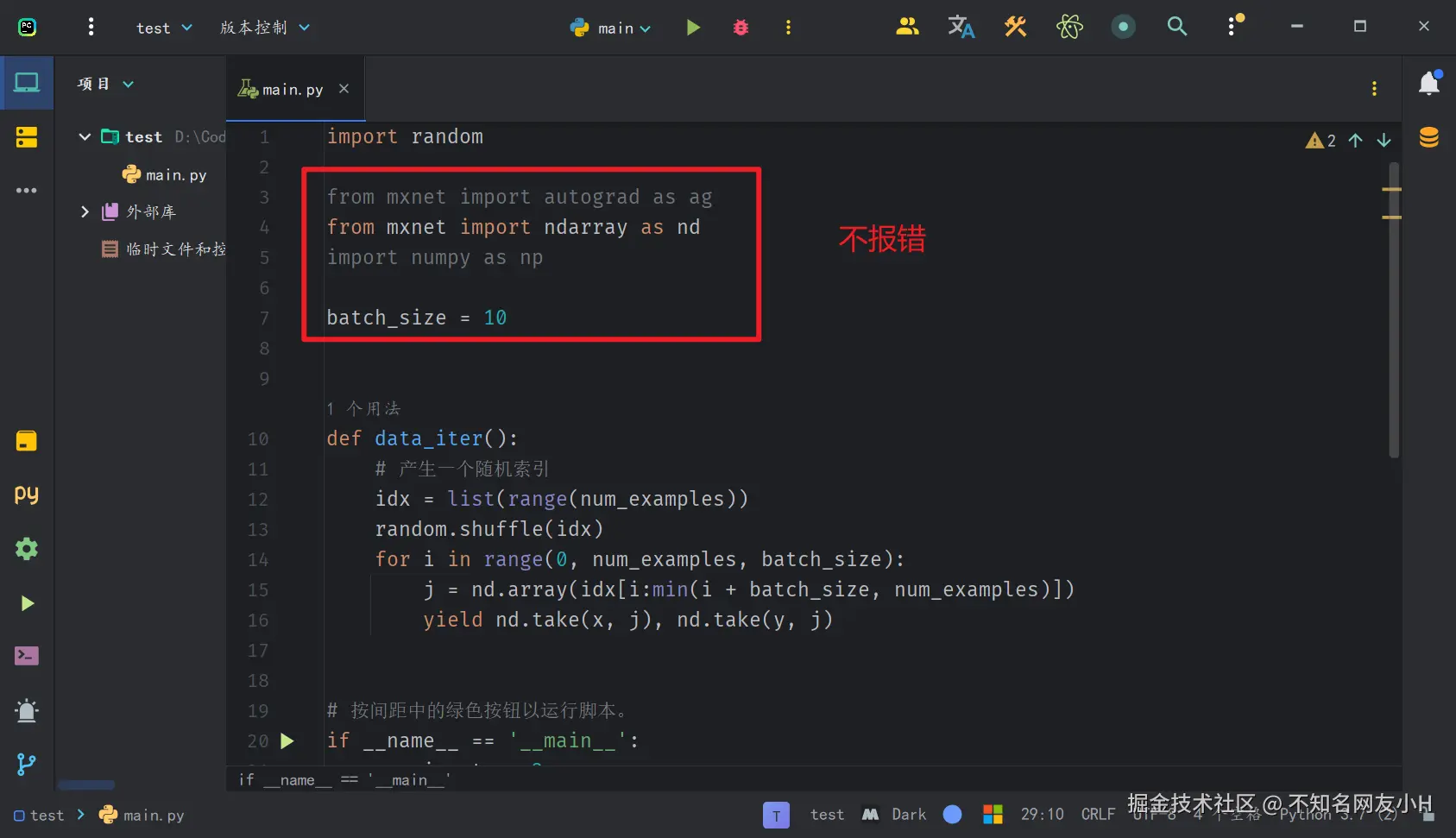This screenshot has height=838, width=1456.
Task: Open the 版本控制 dropdown
Action: (265, 28)
